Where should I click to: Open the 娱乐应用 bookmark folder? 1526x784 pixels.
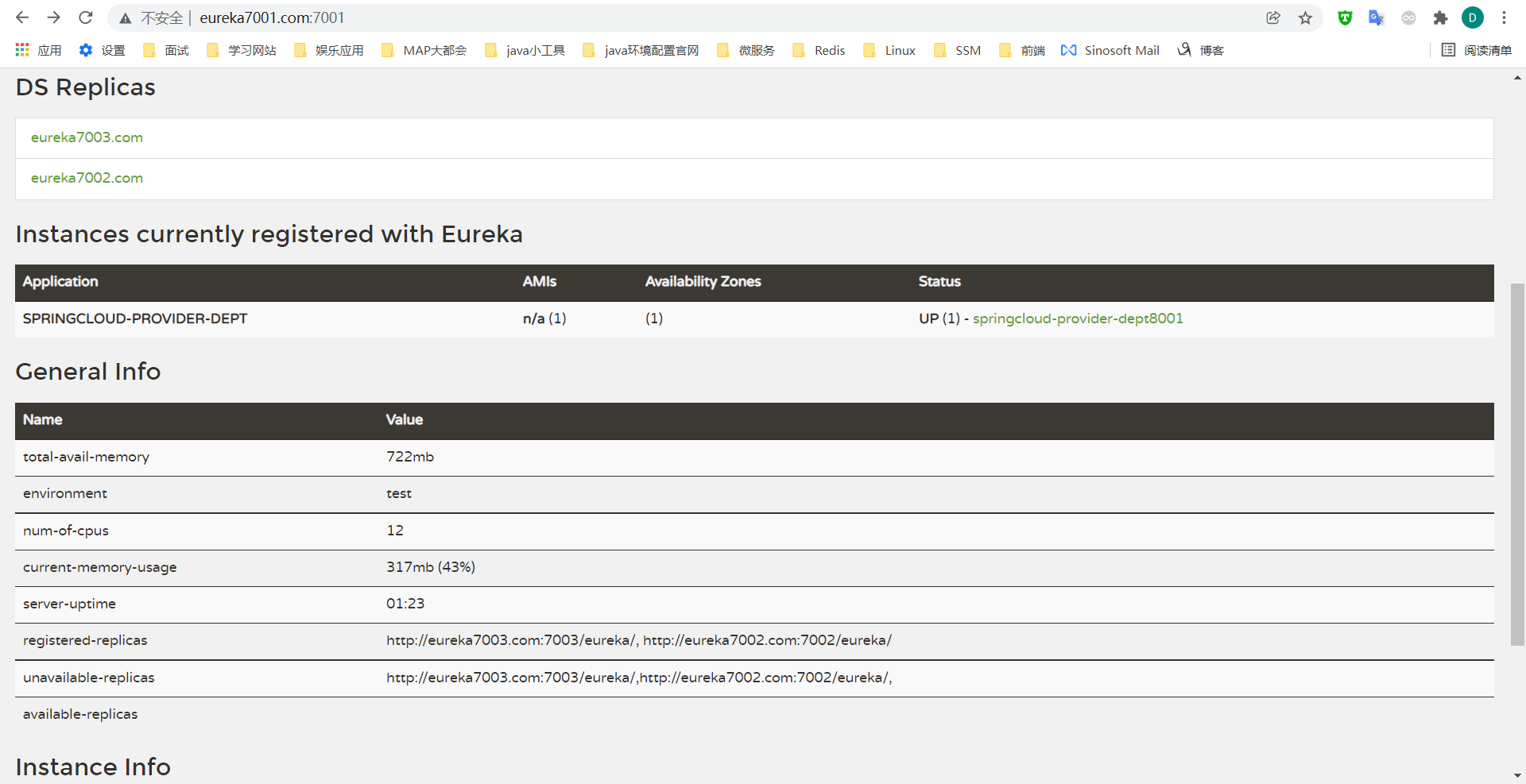click(328, 50)
